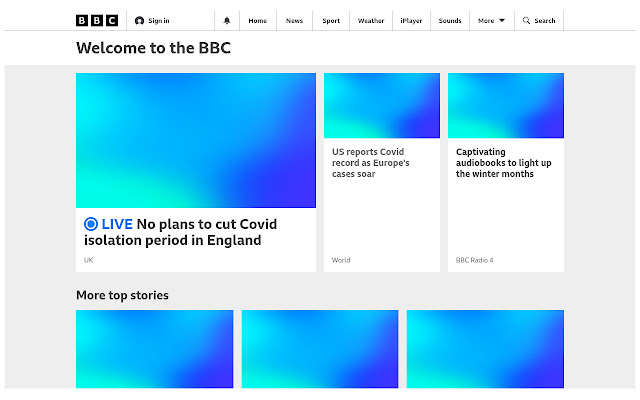Open notifications bell icon

tap(227, 20)
